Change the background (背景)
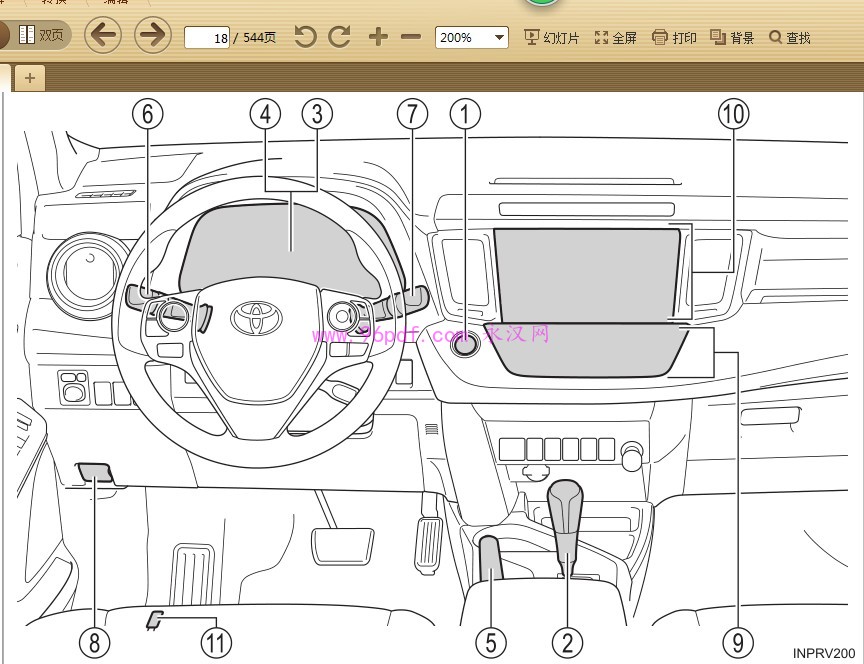864x664 pixels. [732, 37]
